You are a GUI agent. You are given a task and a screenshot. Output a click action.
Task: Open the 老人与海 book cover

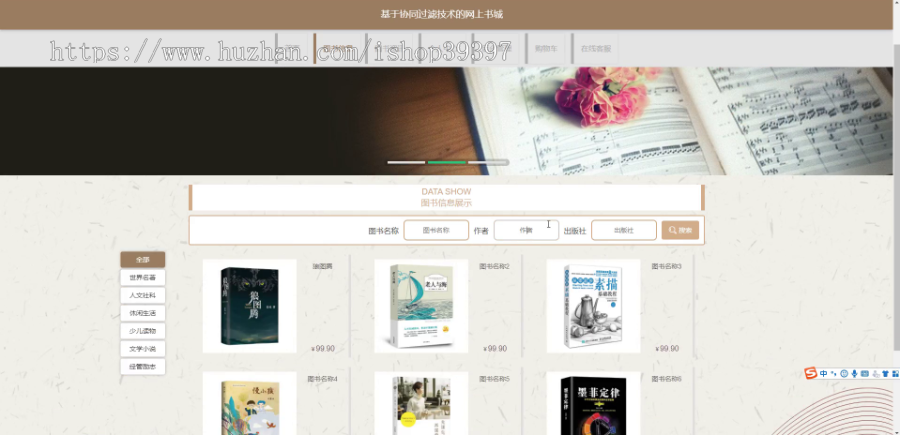click(x=421, y=306)
